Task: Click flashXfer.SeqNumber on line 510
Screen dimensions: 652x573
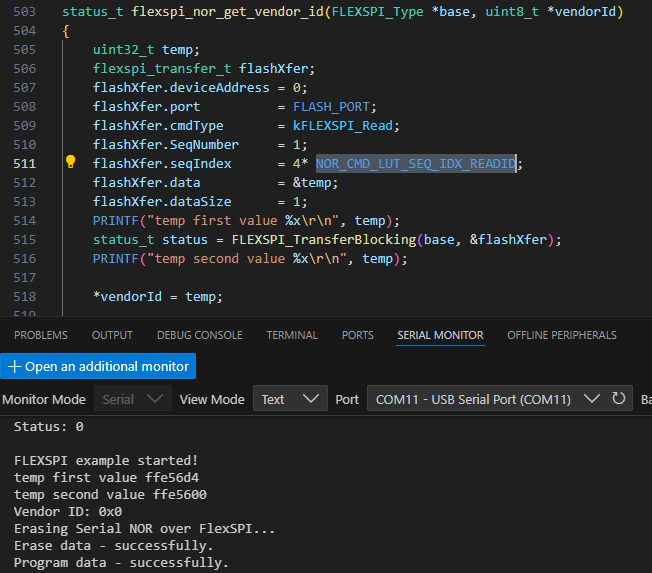Action: tap(165, 145)
